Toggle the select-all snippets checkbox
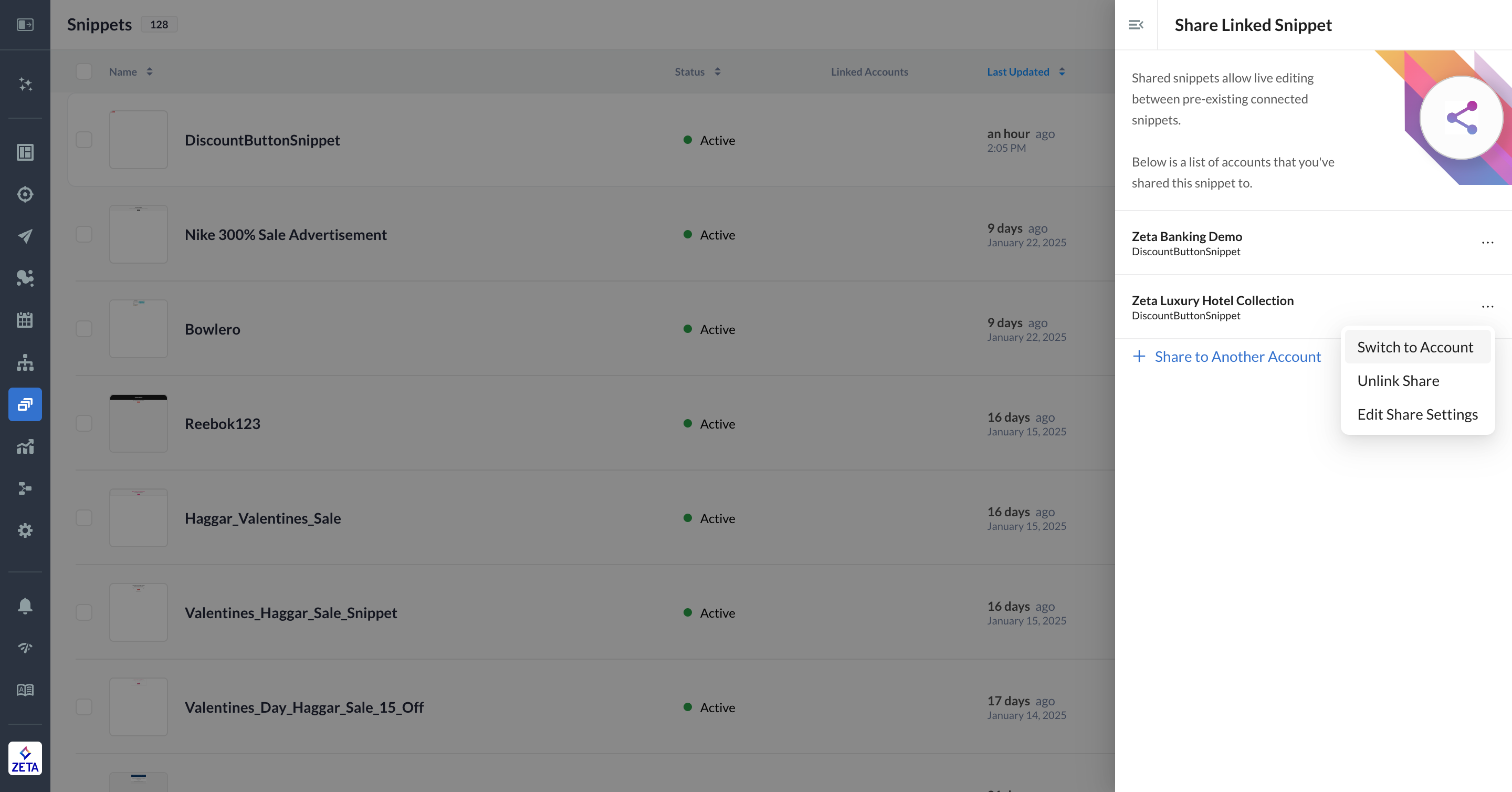The image size is (1512, 792). pyautogui.click(x=84, y=71)
